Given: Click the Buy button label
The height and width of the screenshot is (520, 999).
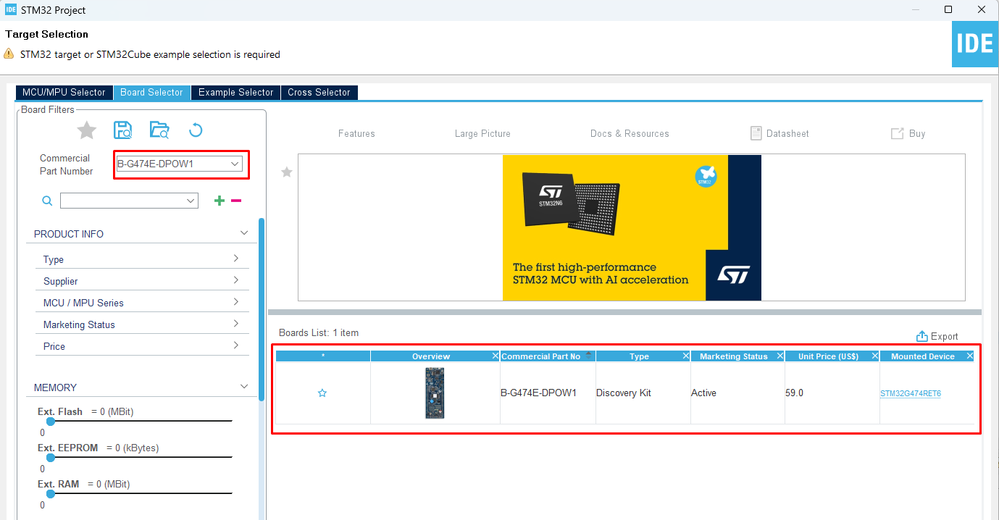Looking at the screenshot, I should tap(917, 134).
